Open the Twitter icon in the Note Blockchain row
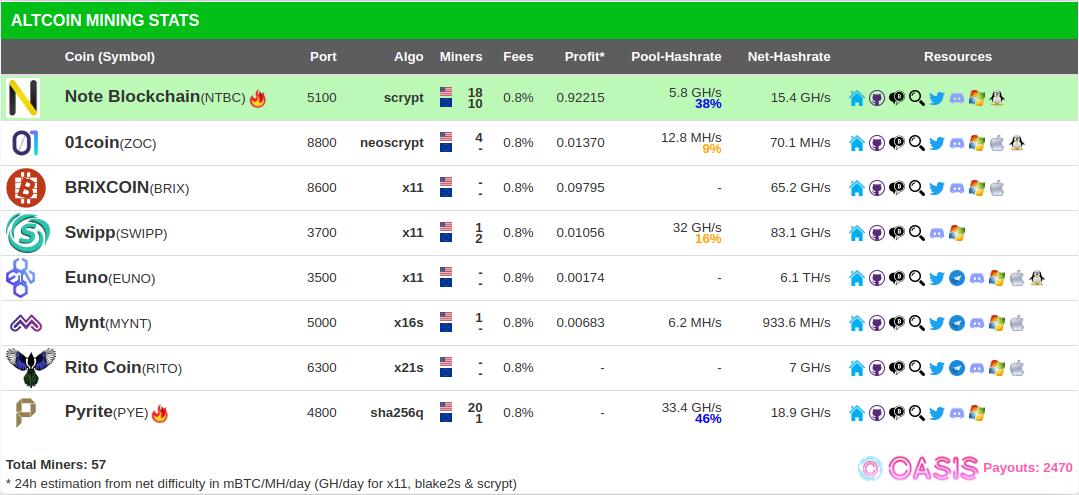The height and width of the screenshot is (495, 1079). 937,98
